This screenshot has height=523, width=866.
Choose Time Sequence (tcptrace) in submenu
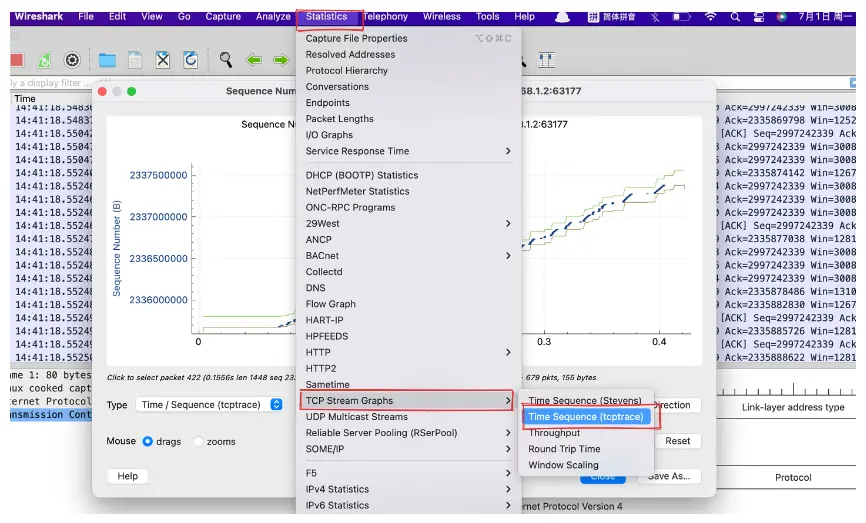coord(586,416)
